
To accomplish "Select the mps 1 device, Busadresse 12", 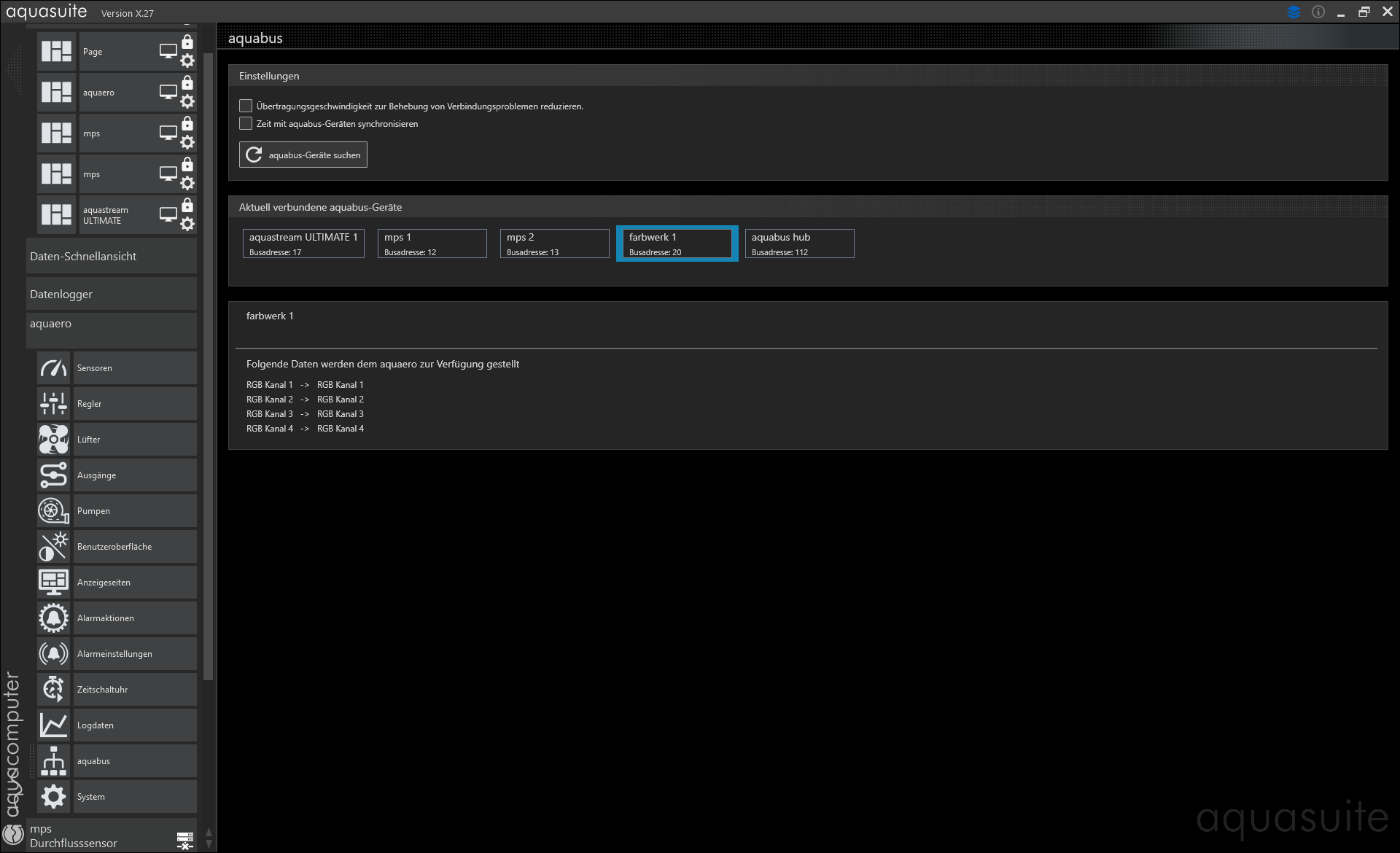I will click(432, 244).
